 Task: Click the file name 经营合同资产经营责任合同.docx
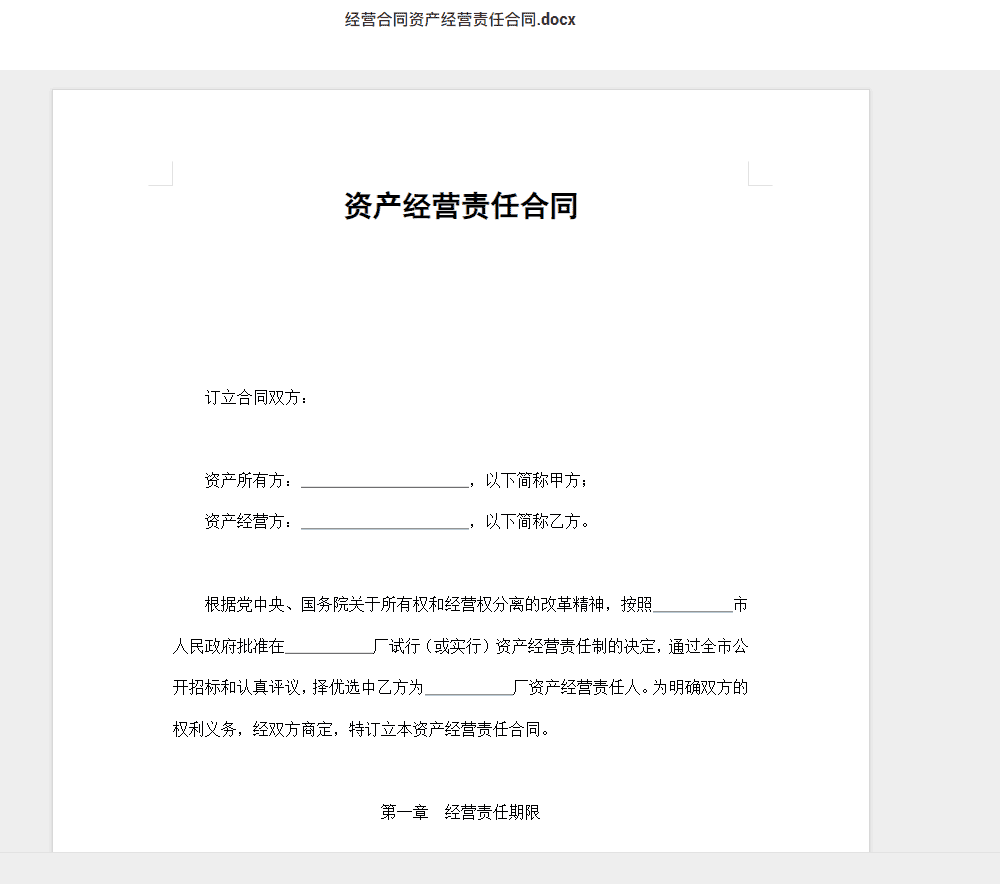[460, 20]
